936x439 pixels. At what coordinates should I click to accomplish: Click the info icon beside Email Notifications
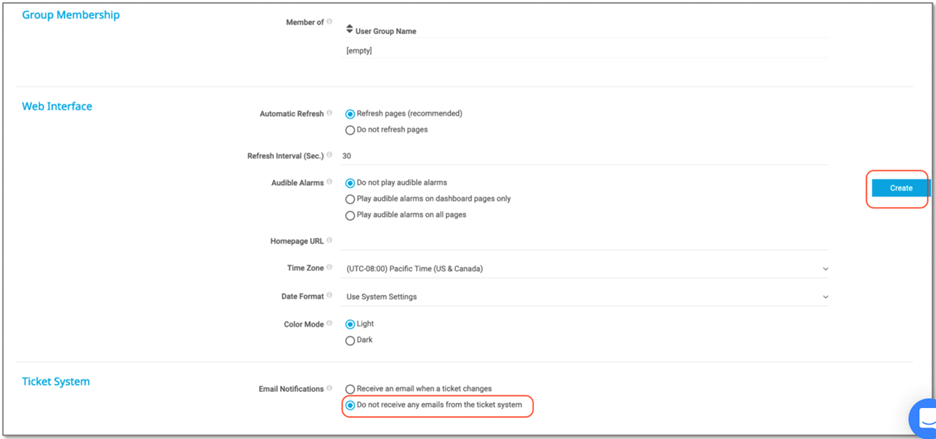[x=329, y=388]
